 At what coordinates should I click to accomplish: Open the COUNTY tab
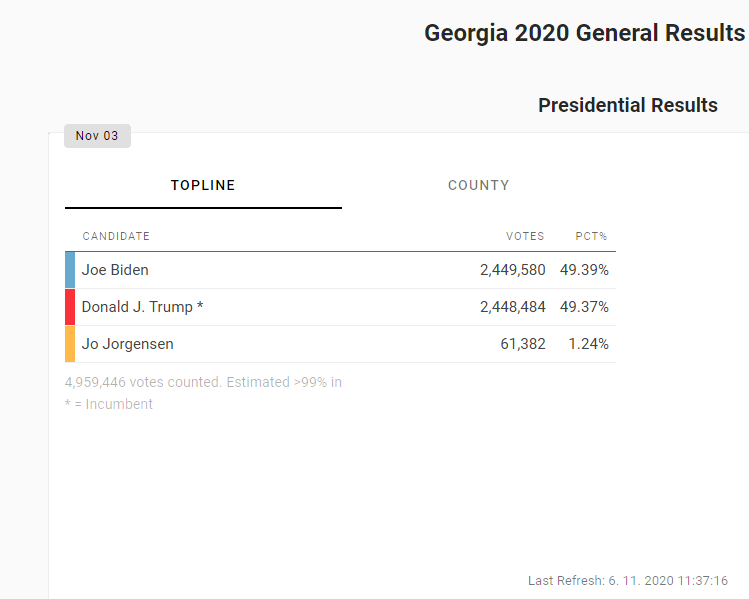[478, 185]
